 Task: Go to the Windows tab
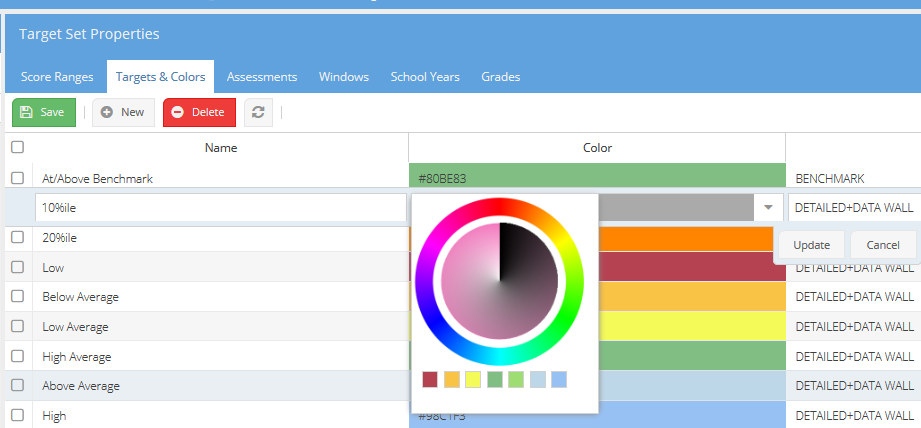[x=344, y=77]
